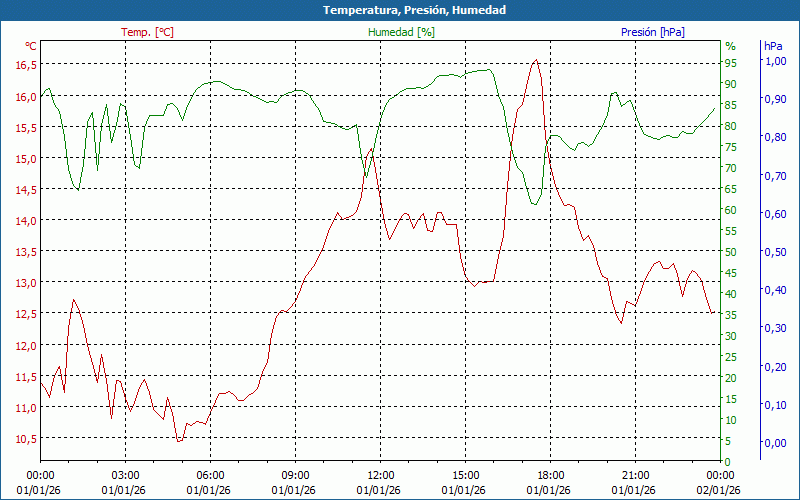This screenshot has width=800, height=500.
Task: Click the 75 humidity axis value
Action: click(731, 147)
